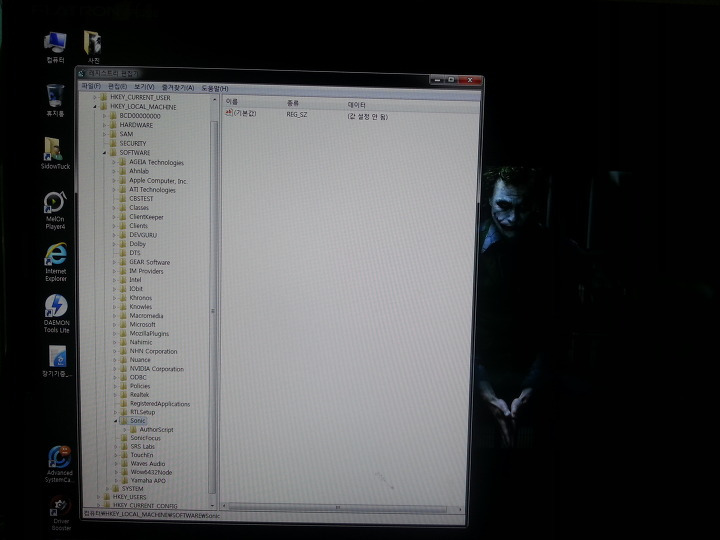Image resolution: width=720 pixels, height=540 pixels.
Task: Select the HKEY_CURRENT_CONFIG hive
Action: coord(145,506)
